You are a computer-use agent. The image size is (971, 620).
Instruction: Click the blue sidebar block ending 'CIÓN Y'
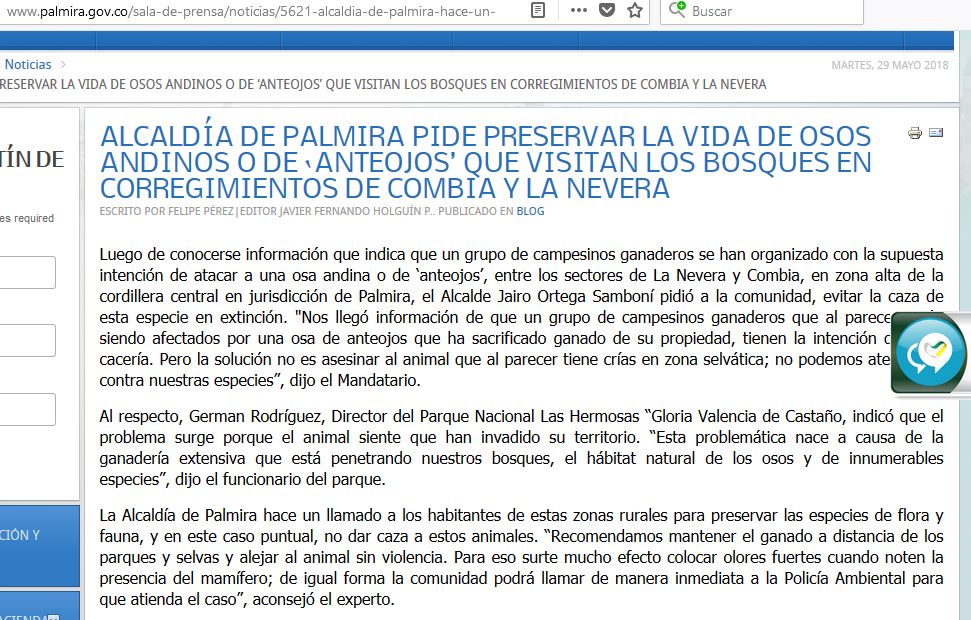click(40, 546)
